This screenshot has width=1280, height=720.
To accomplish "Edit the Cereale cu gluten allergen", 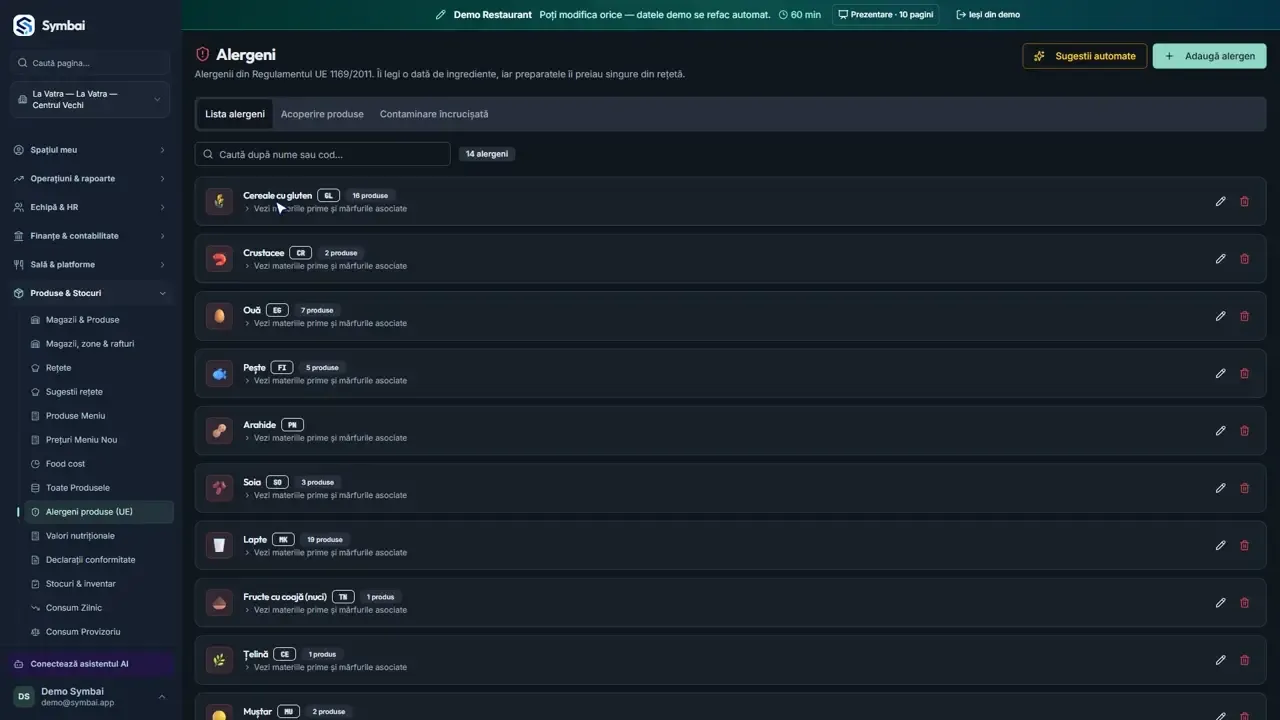I will [1220, 201].
